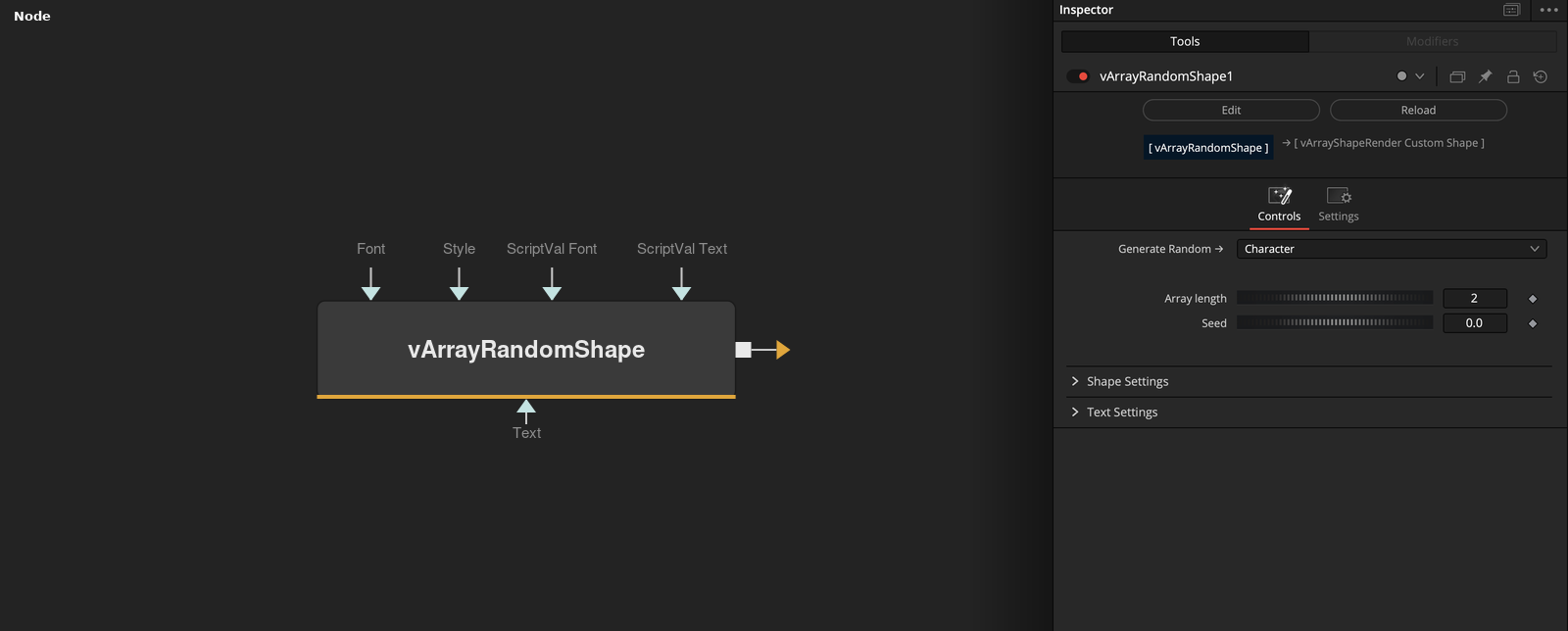The width and height of the screenshot is (1568, 631).
Task: Select the [ vArrayRandomShape ] button
Action: [x=1208, y=148]
